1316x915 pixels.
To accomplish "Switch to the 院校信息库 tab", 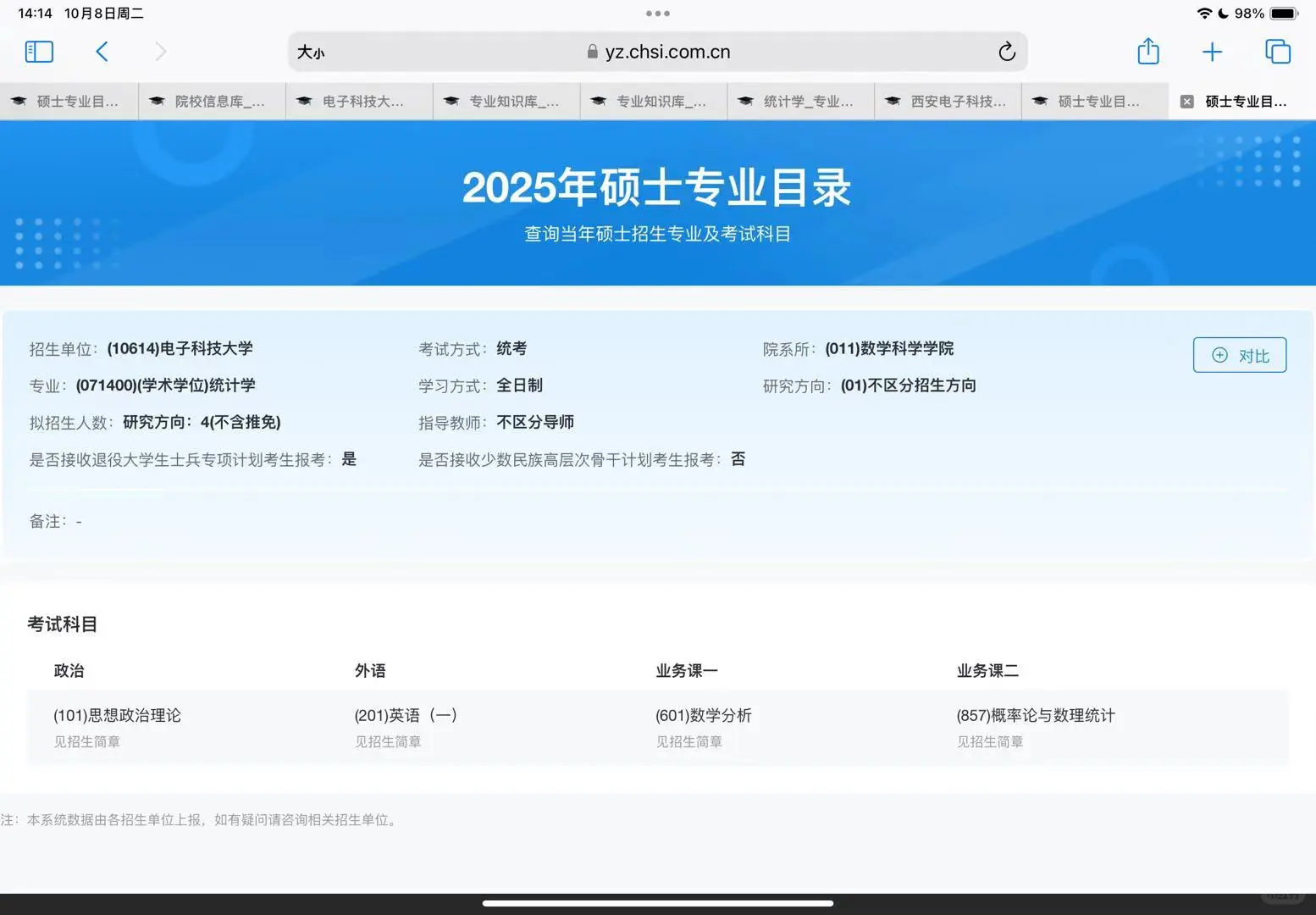I will tap(212, 101).
